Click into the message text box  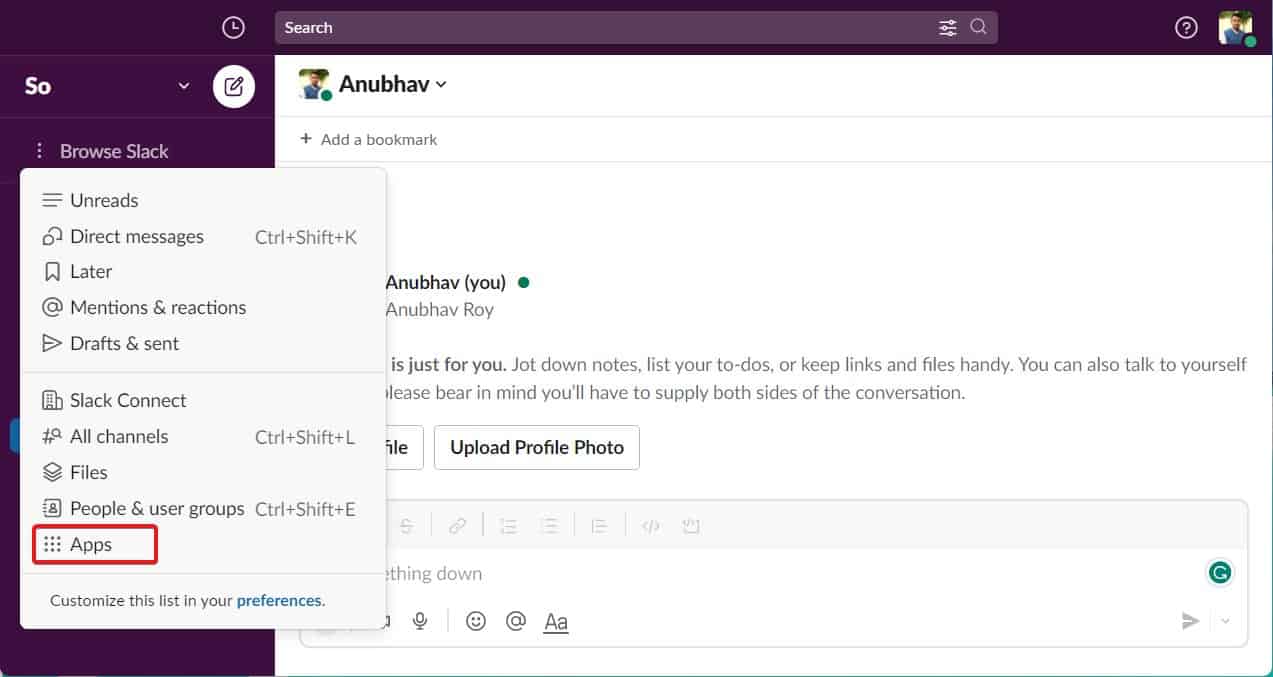[x=774, y=574]
